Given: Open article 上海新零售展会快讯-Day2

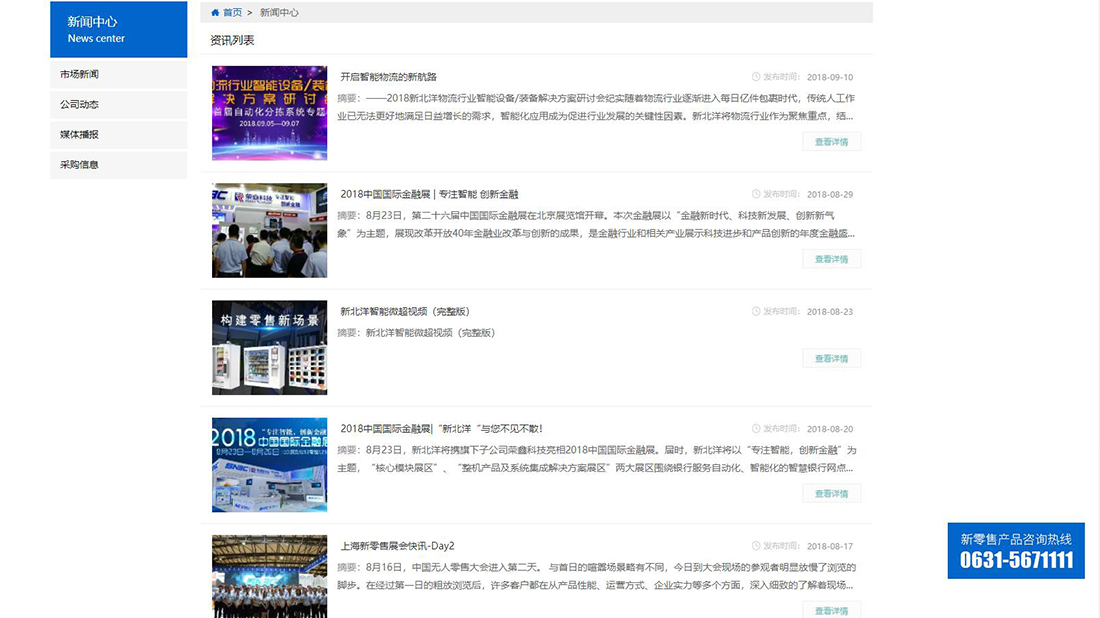Looking at the screenshot, I should click(x=397, y=546).
